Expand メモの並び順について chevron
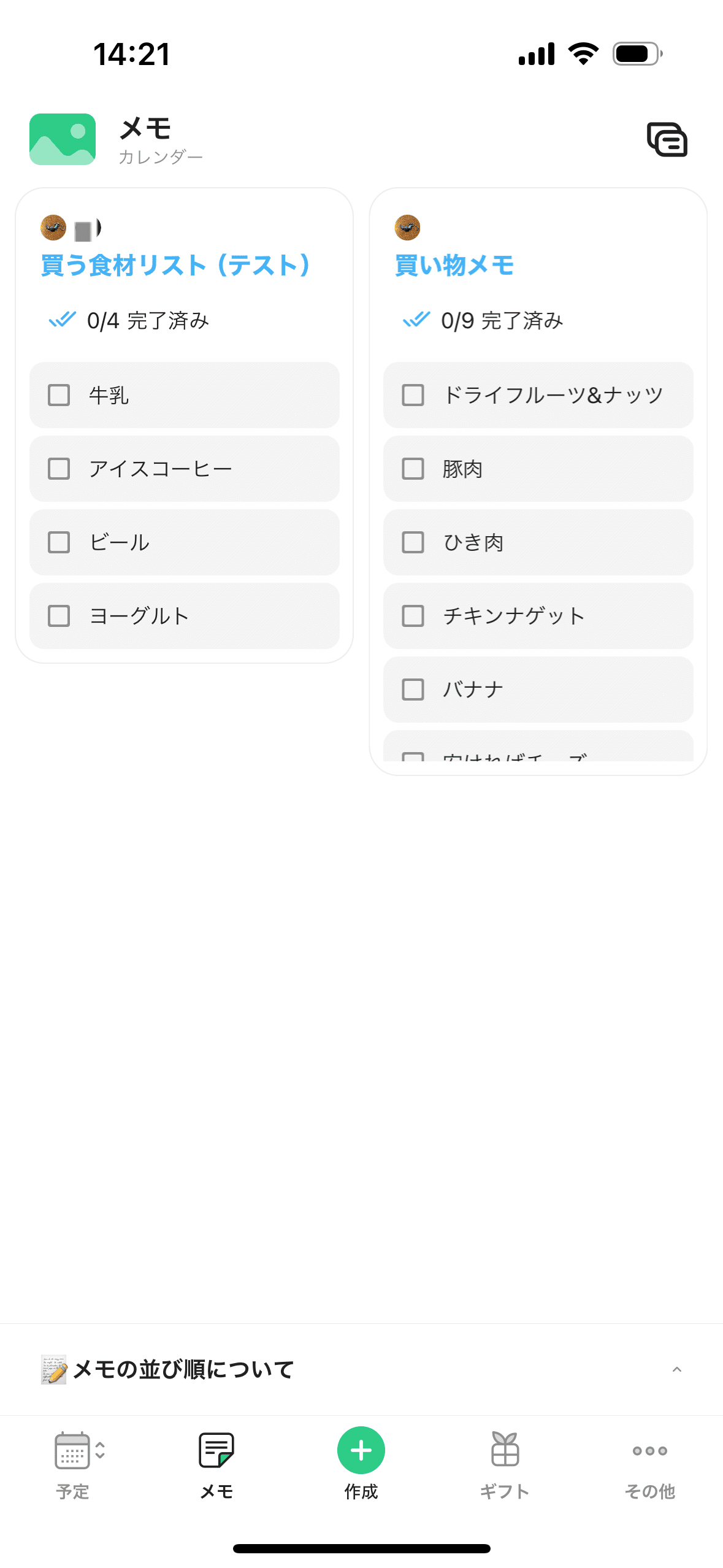Viewport: 723px width, 1568px height. 677,1369
